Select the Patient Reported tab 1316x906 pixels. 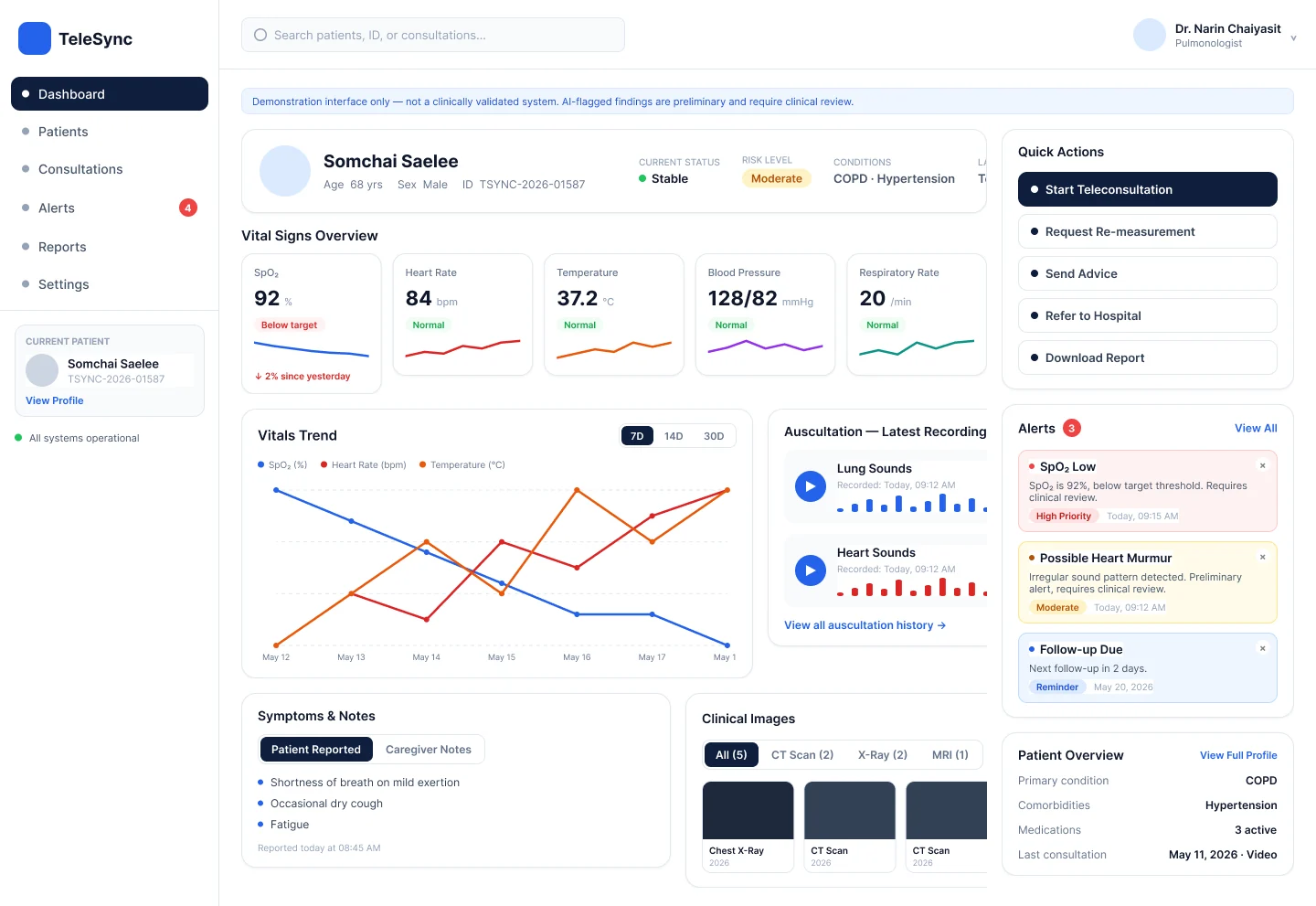[316, 750]
